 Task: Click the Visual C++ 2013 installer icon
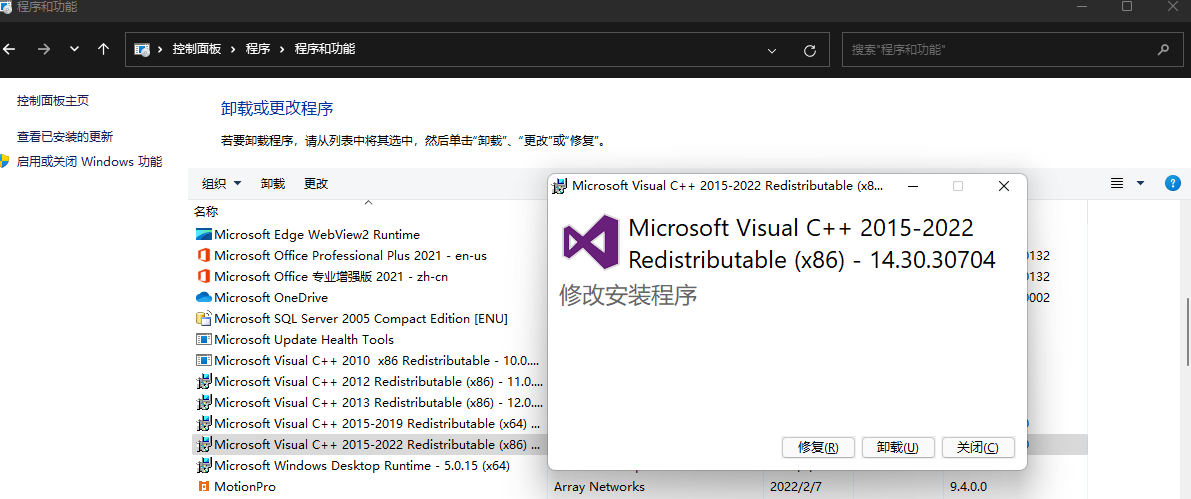point(204,402)
